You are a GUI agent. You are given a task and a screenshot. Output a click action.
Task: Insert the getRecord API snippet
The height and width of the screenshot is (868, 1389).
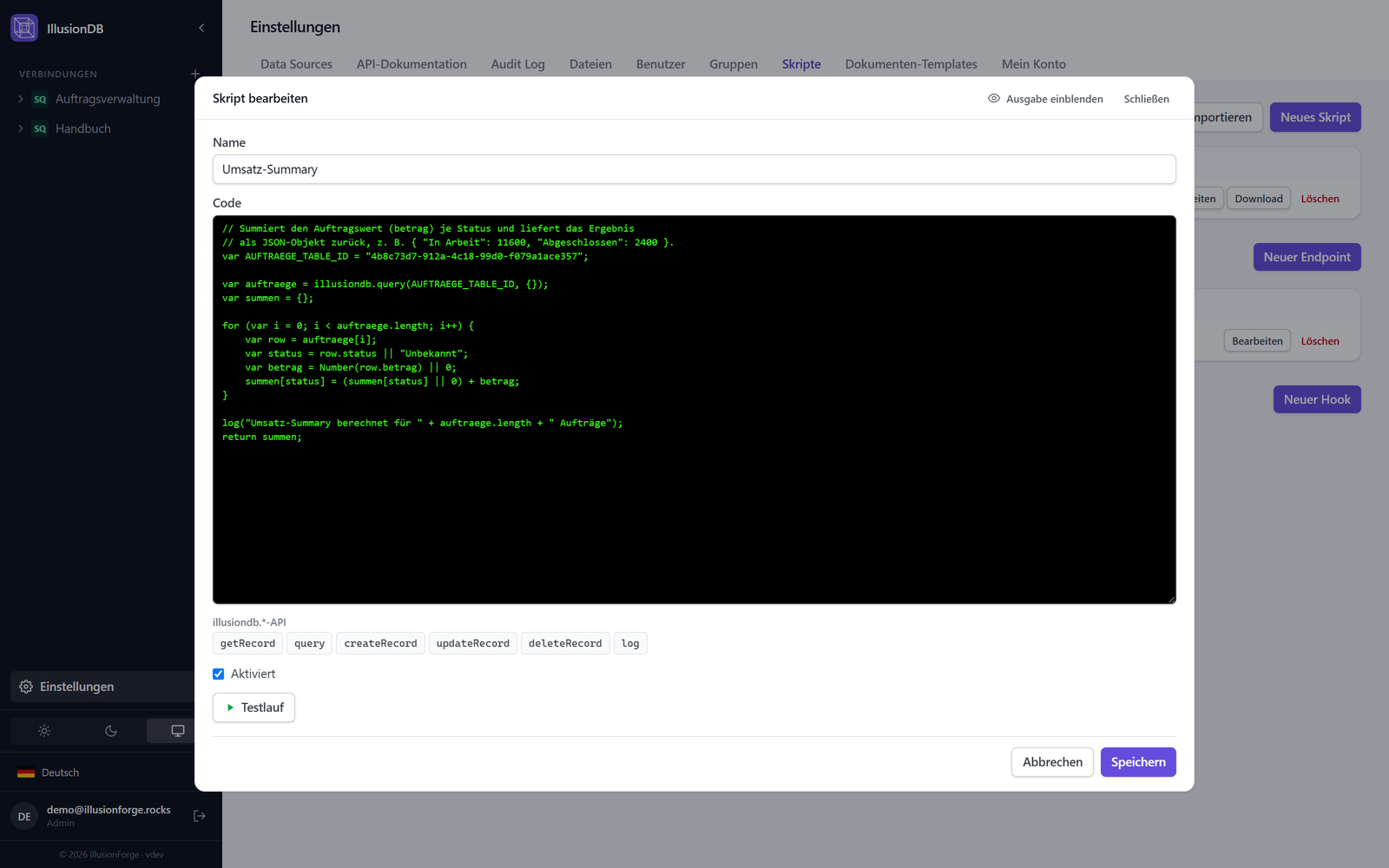(x=247, y=643)
